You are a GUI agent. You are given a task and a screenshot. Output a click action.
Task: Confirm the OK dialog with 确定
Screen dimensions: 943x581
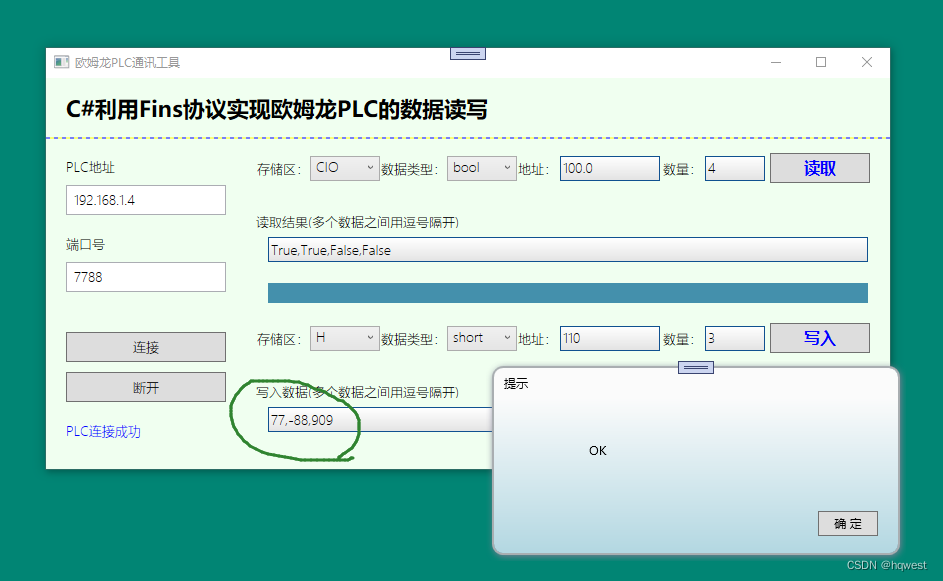(x=848, y=523)
